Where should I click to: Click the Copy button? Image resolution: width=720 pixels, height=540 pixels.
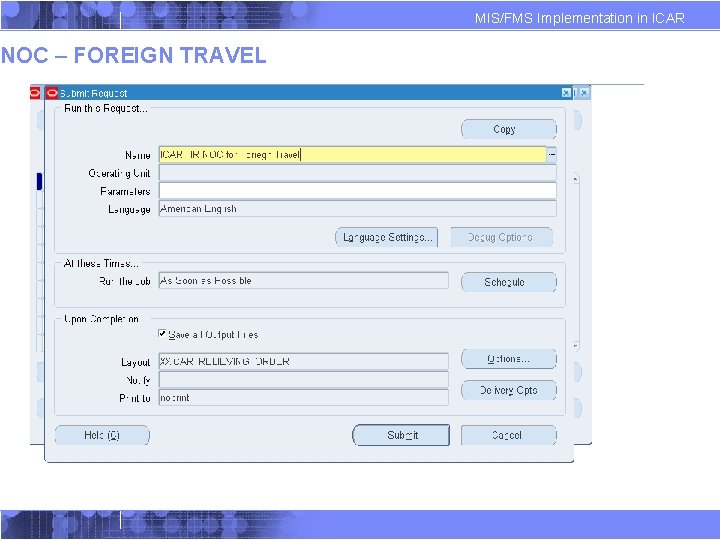pos(509,129)
